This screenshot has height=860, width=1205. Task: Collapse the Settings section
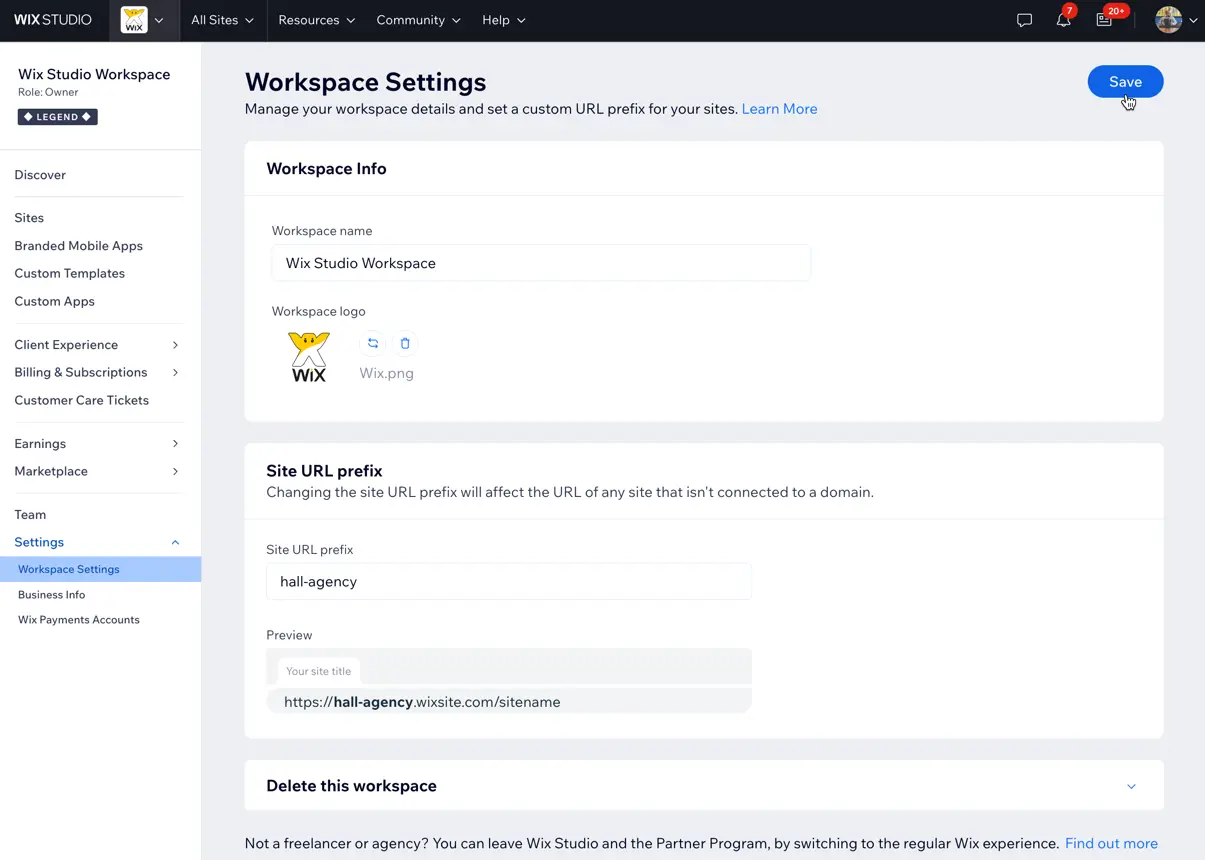(98, 542)
